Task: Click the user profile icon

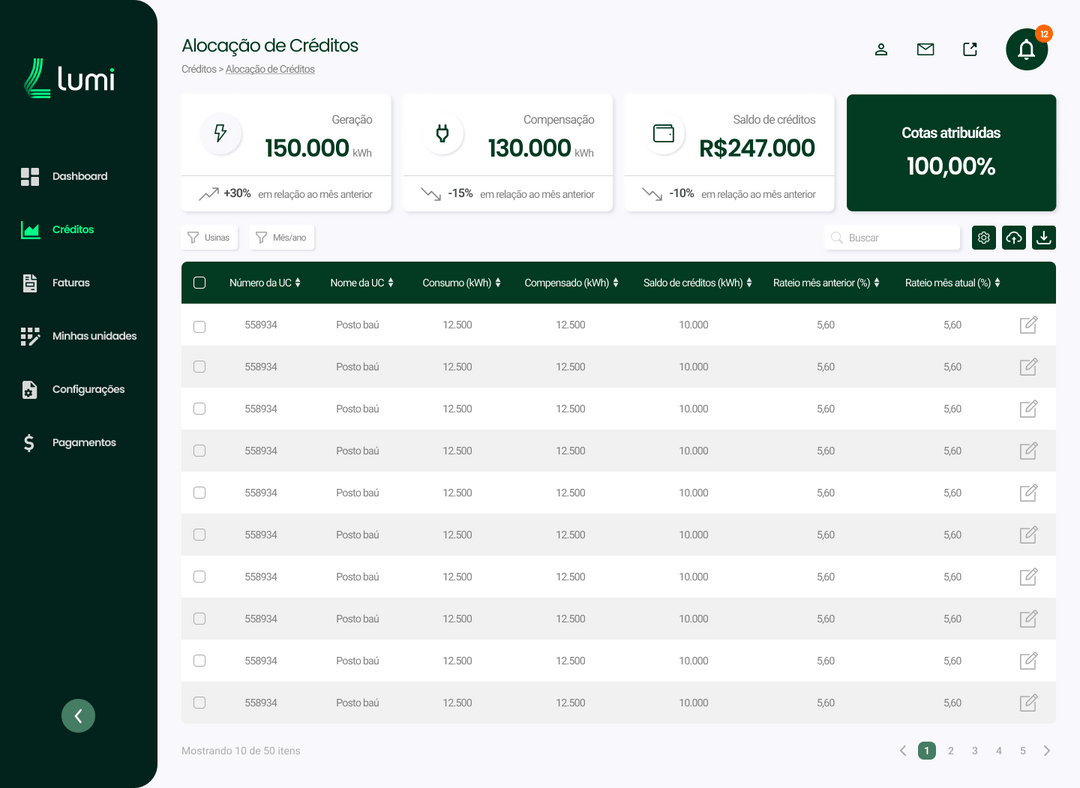Action: pos(881,48)
